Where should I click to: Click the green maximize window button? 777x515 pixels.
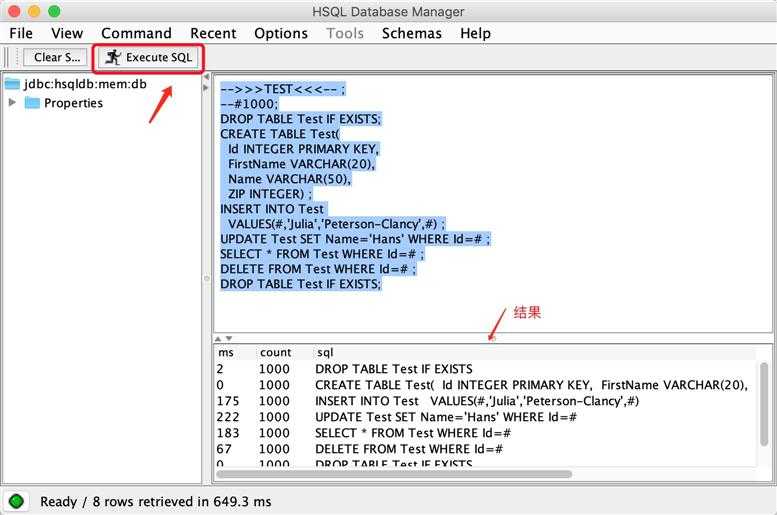(55, 11)
